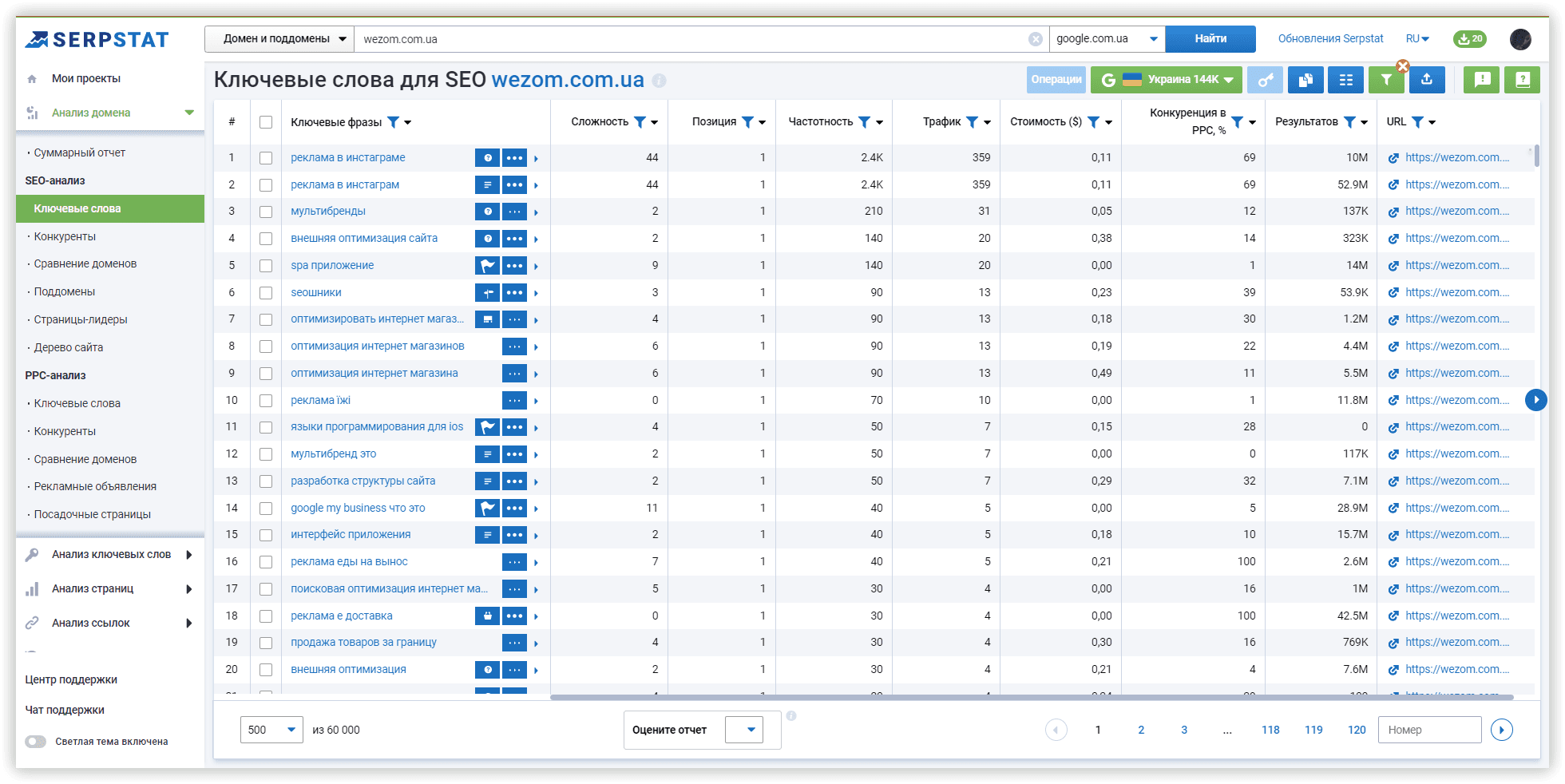Open the 500 rows-per-page dropdown

271,730
